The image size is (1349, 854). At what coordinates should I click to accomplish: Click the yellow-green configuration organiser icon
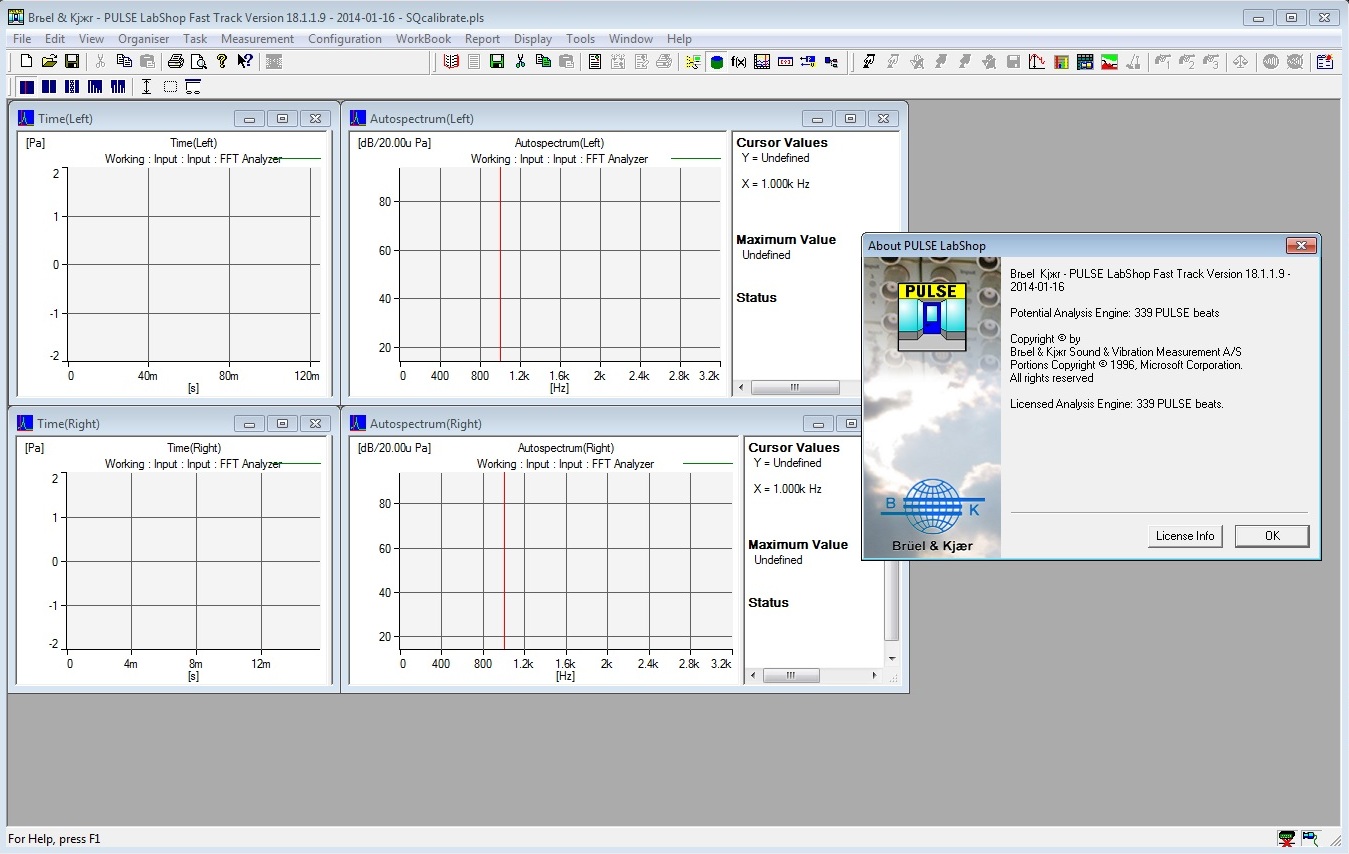pyautogui.click(x=693, y=62)
